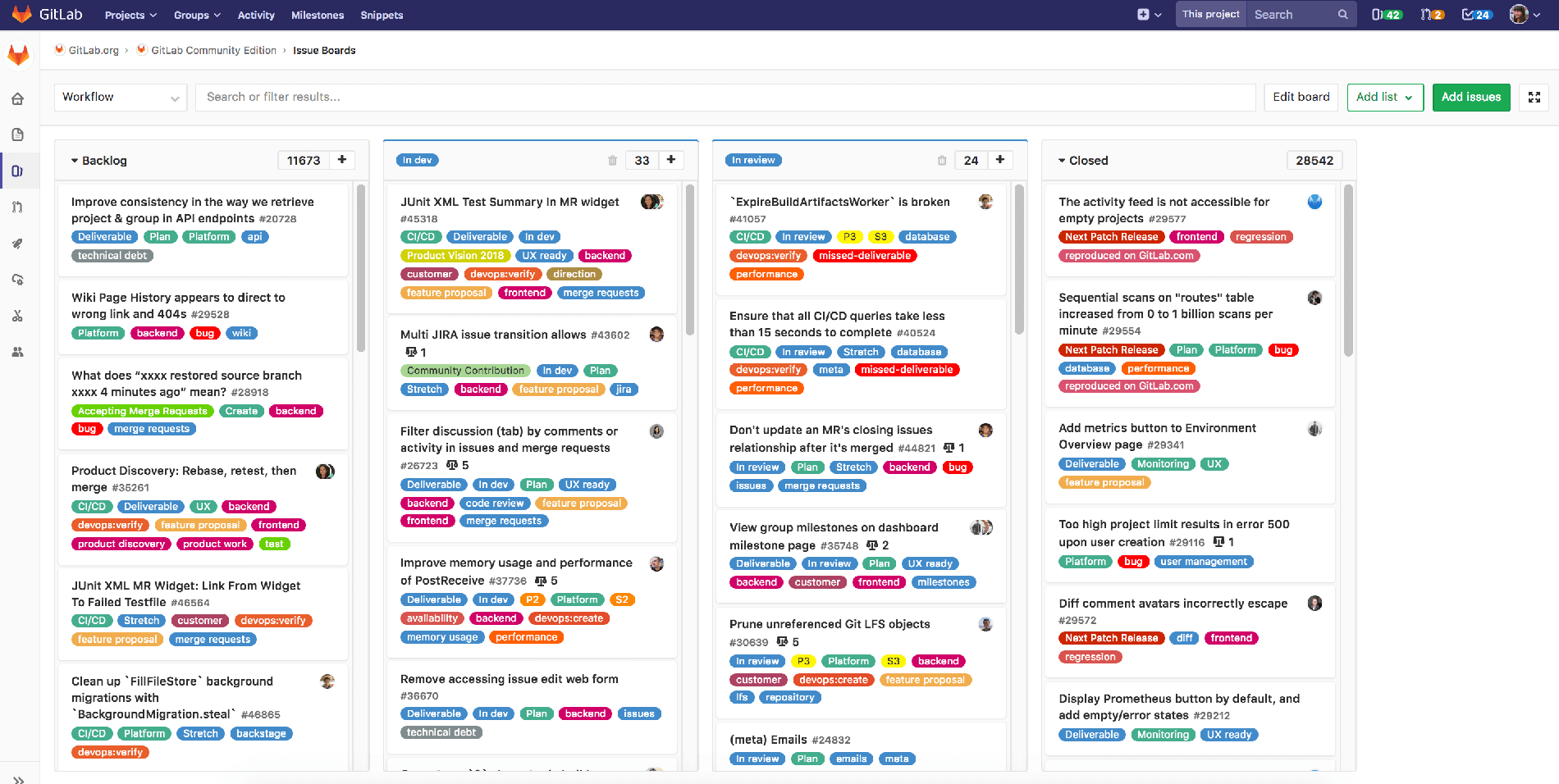Image resolution: width=1559 pixels, height=784 pixels.
Task: Open CI/CD pipelines via the rocket icon
Action: (x=18, y=243)
